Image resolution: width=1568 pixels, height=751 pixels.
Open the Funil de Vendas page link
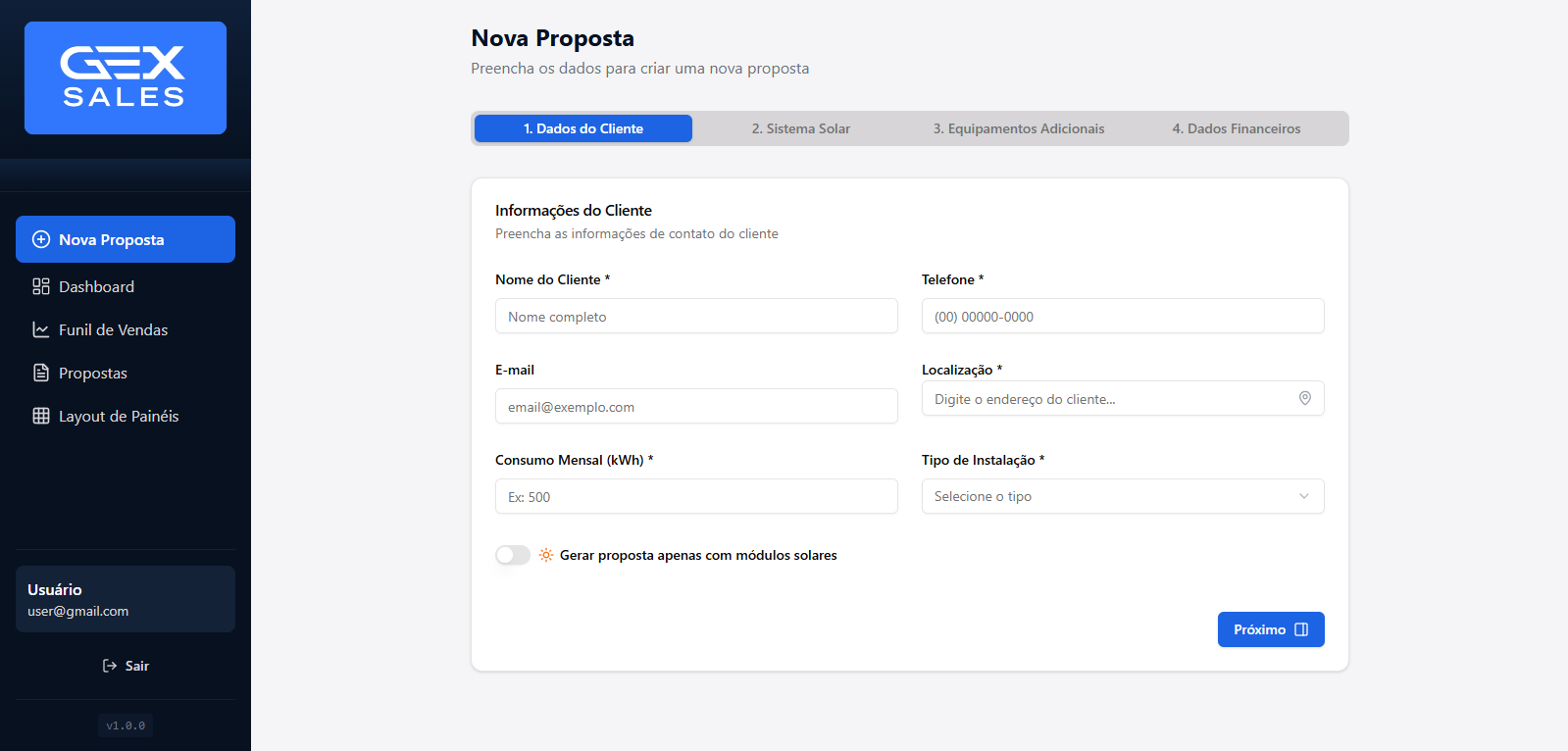(113, 329)
